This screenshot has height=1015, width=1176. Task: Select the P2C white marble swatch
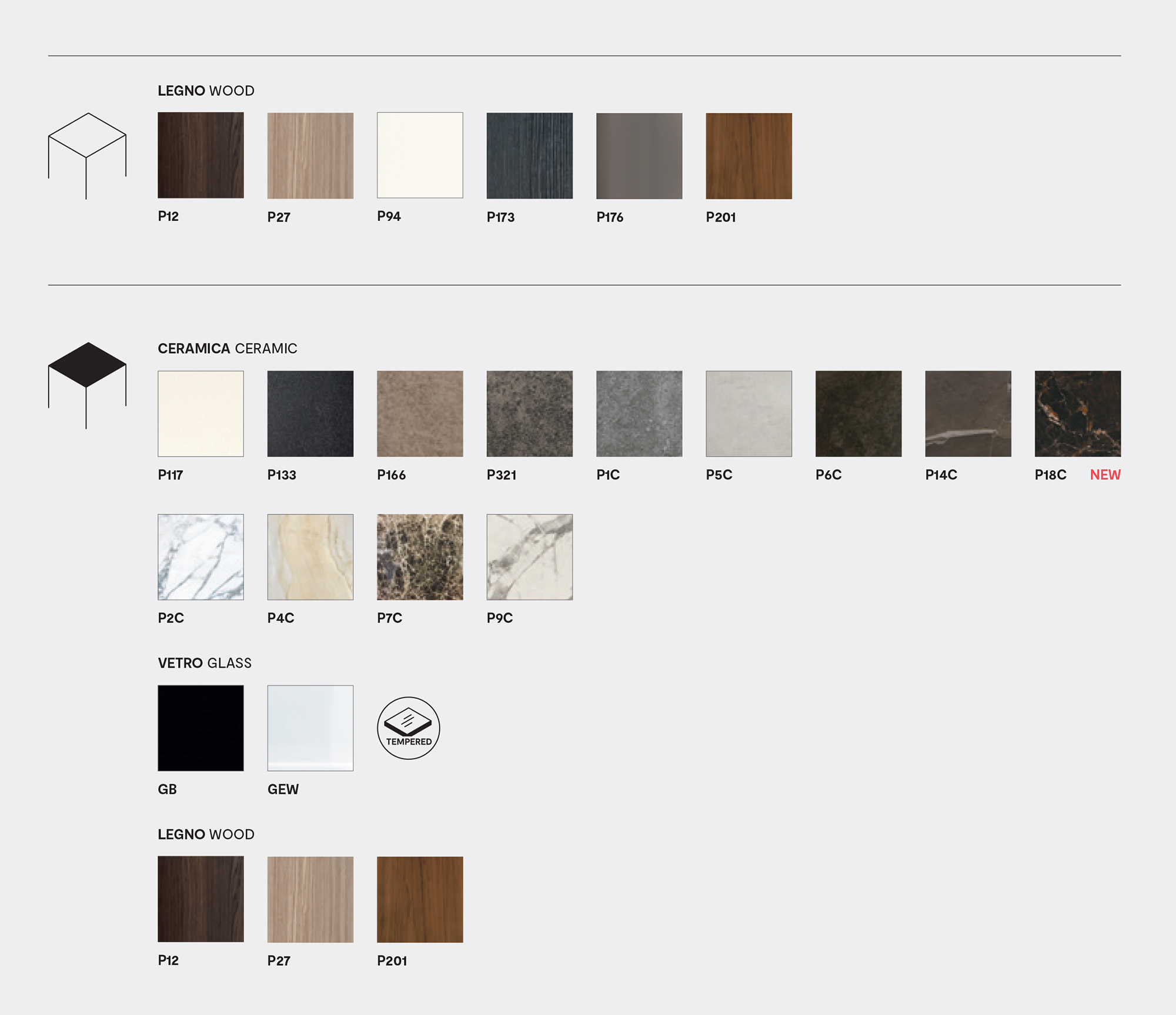[201, 557]
